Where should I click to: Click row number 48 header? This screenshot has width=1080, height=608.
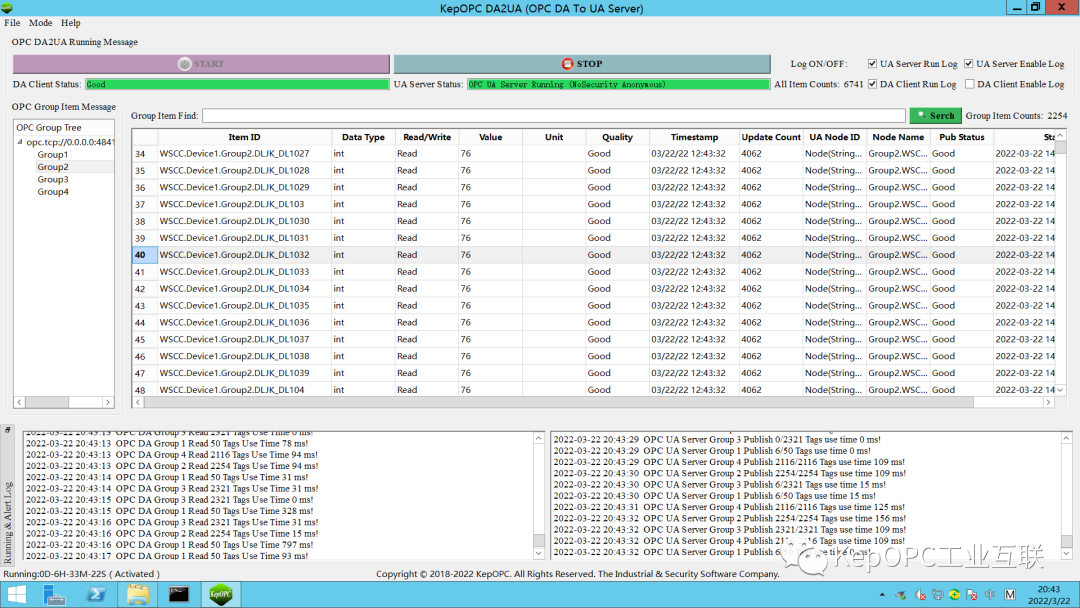(144, 390)
